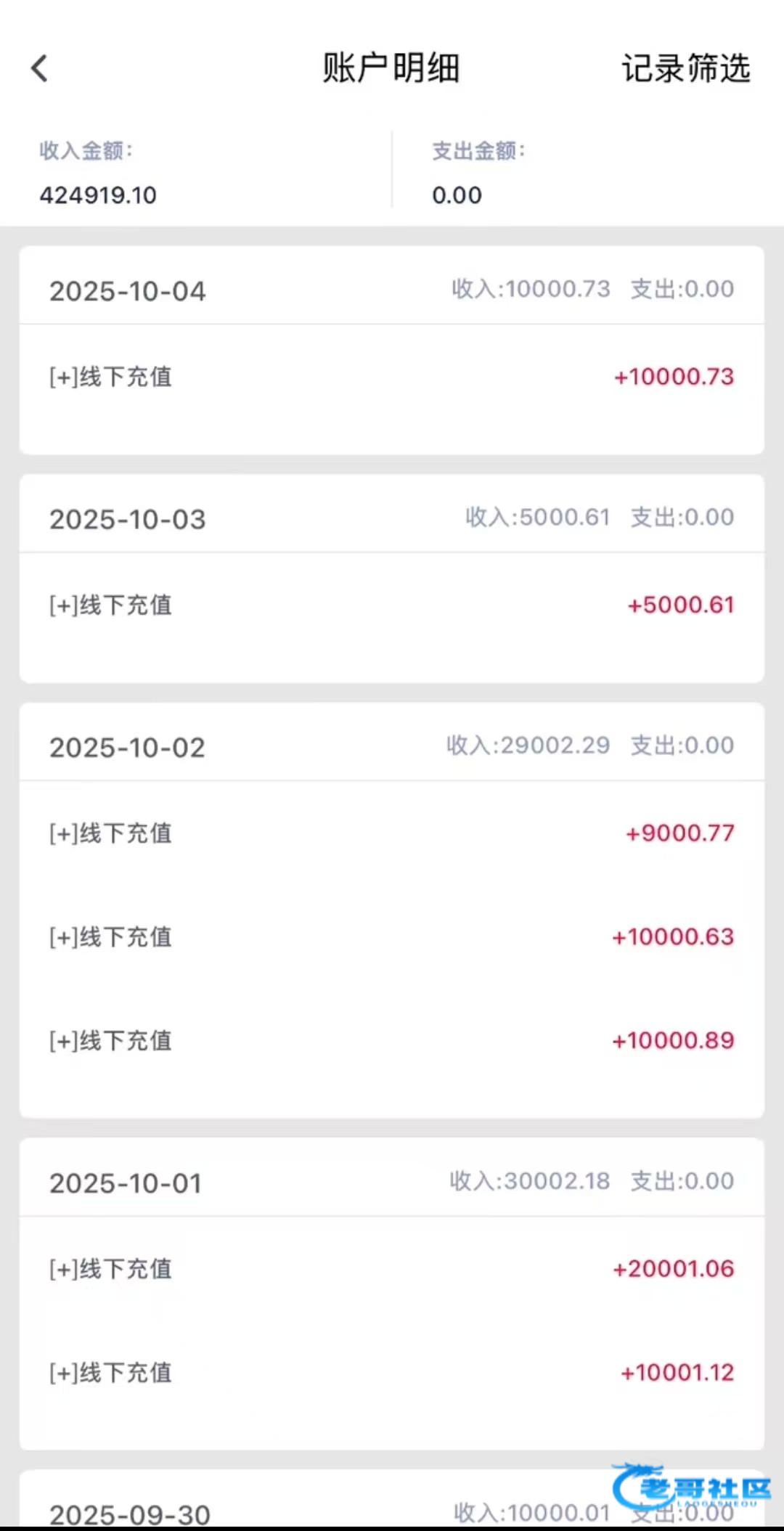Screen dimensions: 784x1531
Task: Tap the 账户明细 page title
Action: pos(391,69)
